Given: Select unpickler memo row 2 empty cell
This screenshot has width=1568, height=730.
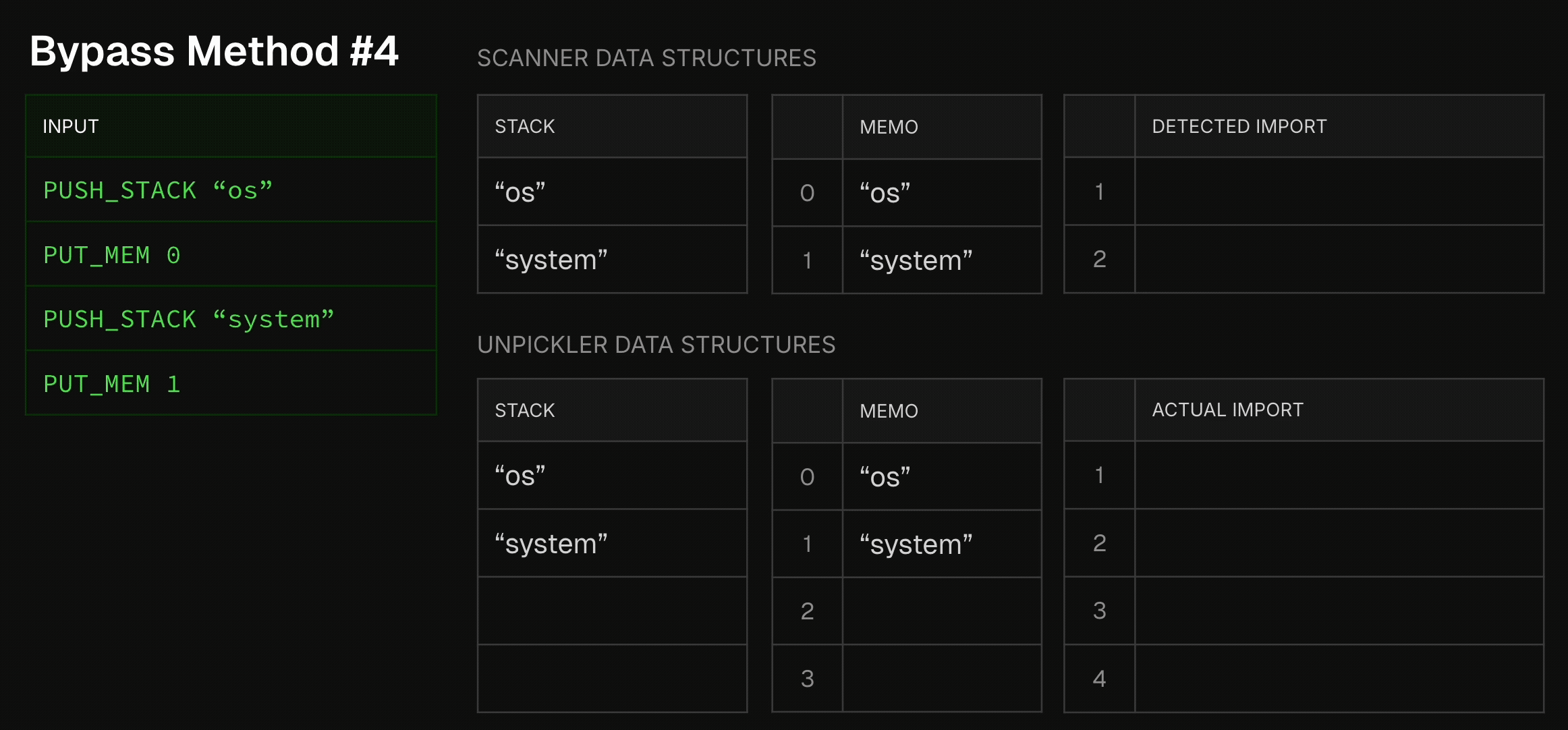Looking at the screenshot, I should pos(941,611).
